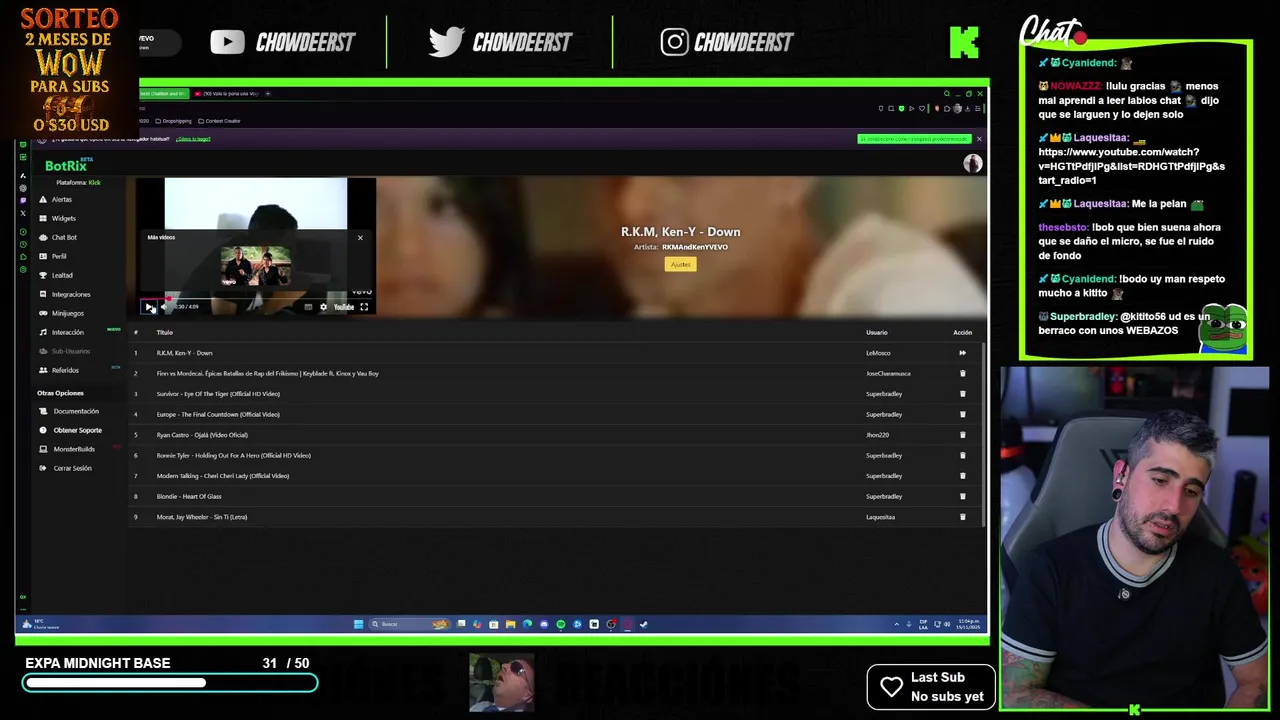Click song title 'Blondie - Heart Of Glass'
The width and height of the screenshot is (1280, 720).
[x=189, y=496]
